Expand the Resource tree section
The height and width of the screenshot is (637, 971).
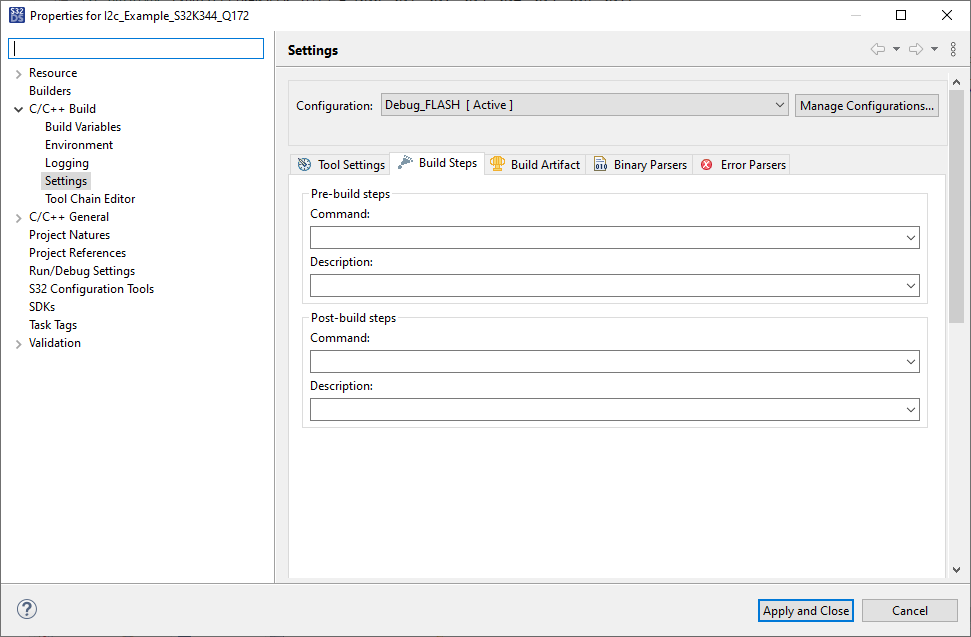click(x=18, y=72)
